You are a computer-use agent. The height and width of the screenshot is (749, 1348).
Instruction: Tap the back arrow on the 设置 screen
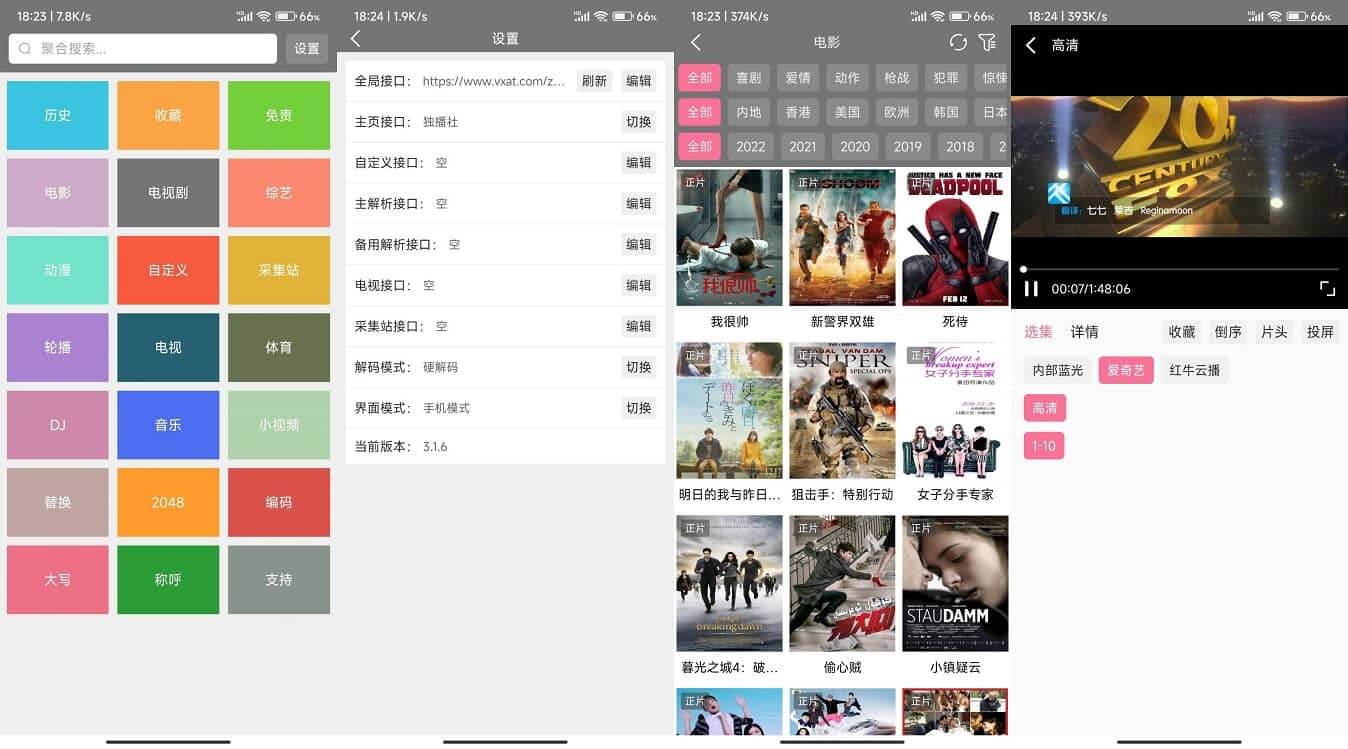click(x=355, y=39)
